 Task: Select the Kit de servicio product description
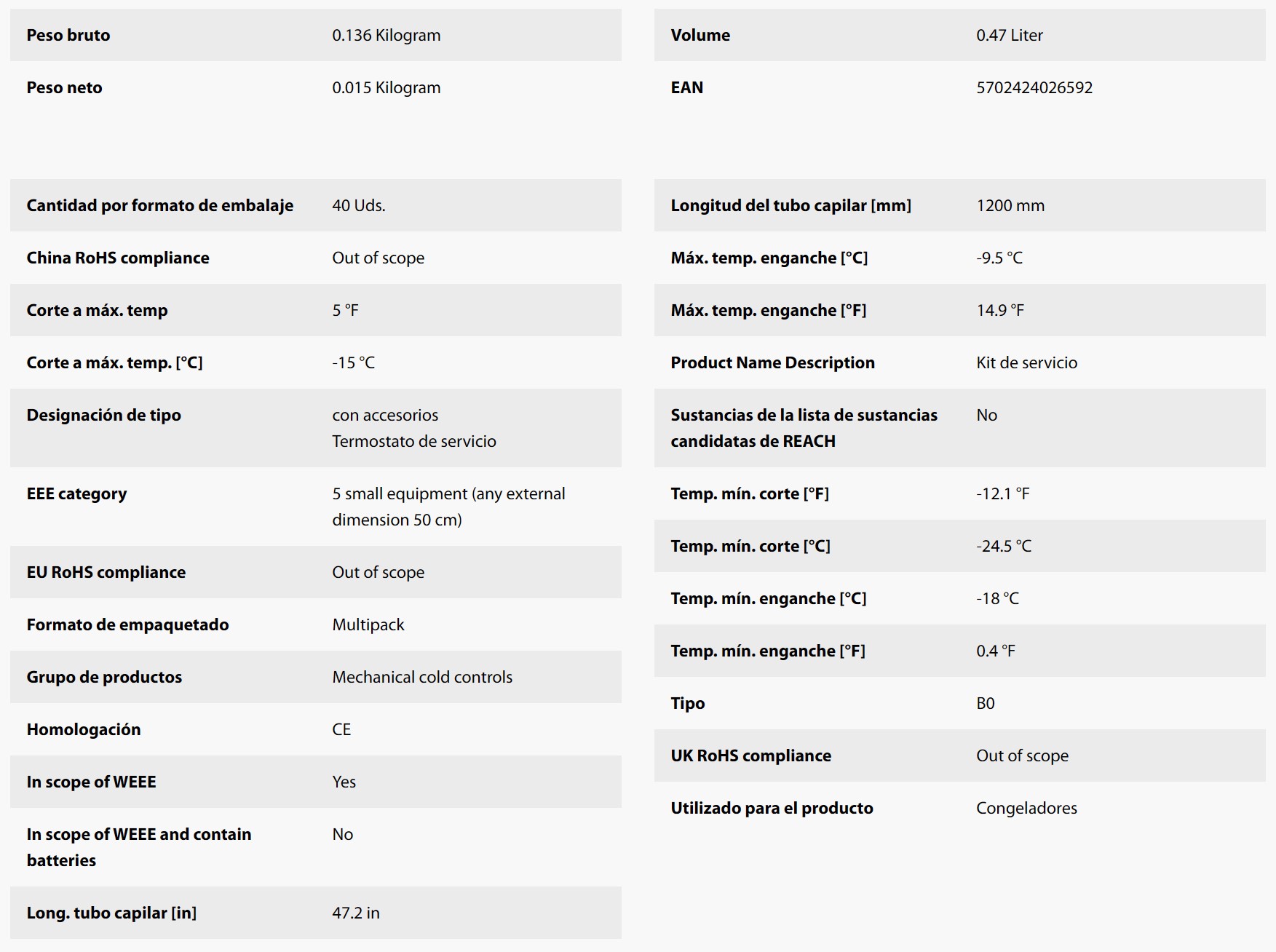click(1026, 362)
